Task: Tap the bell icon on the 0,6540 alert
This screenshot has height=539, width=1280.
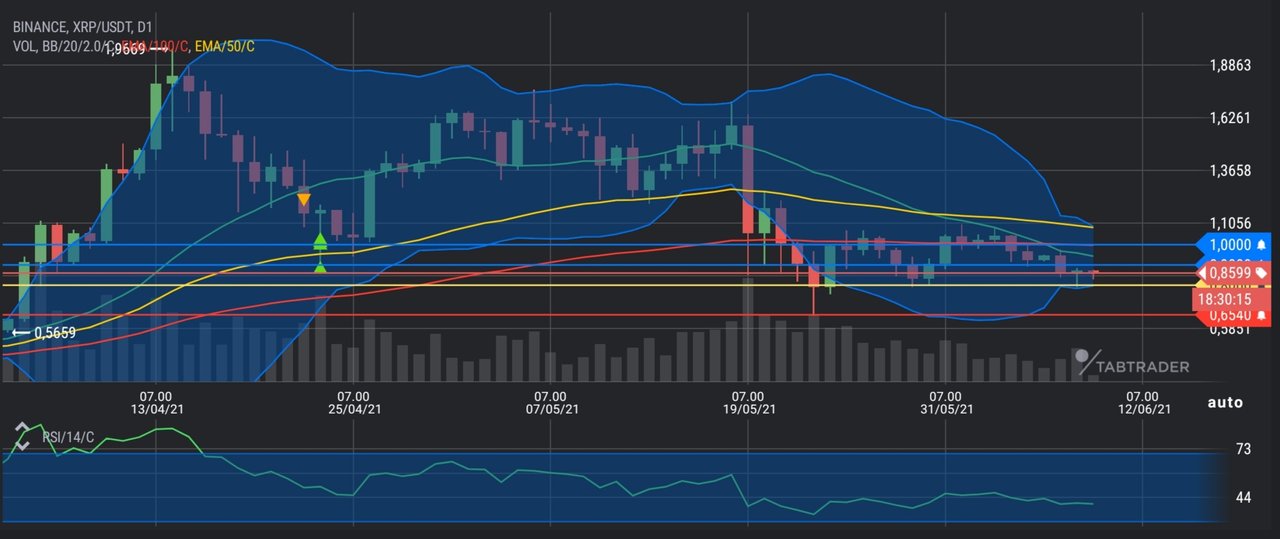Action: (1261, 316)
